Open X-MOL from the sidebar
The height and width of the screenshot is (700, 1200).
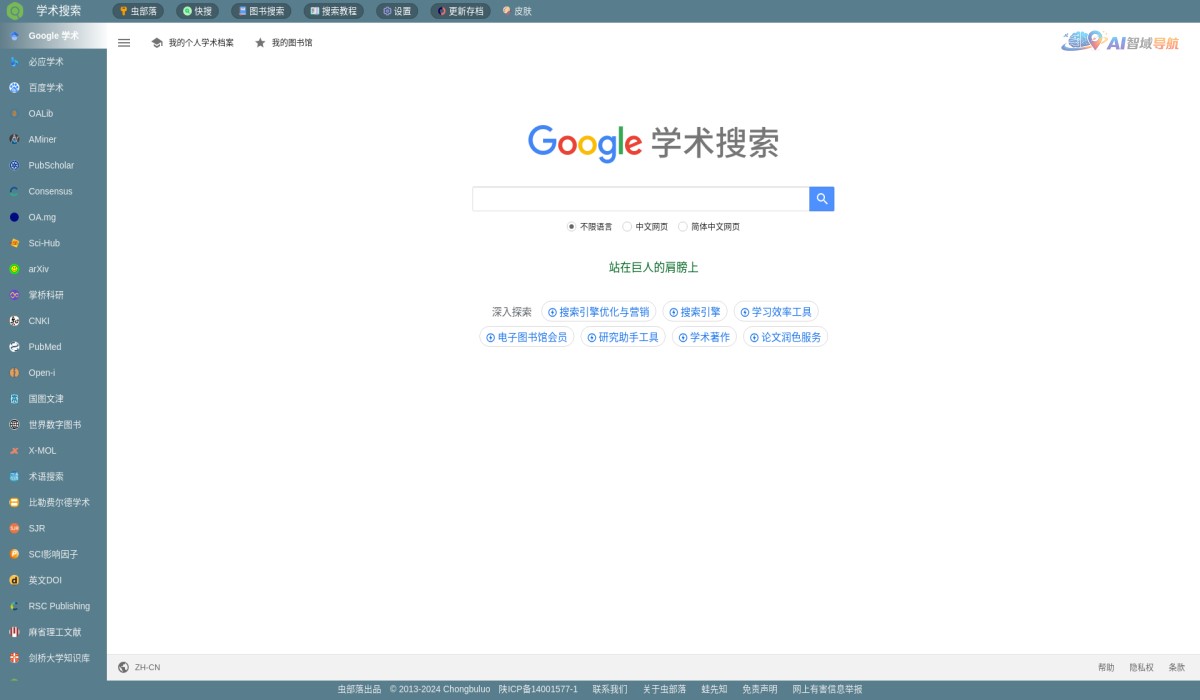click(41, 450)
